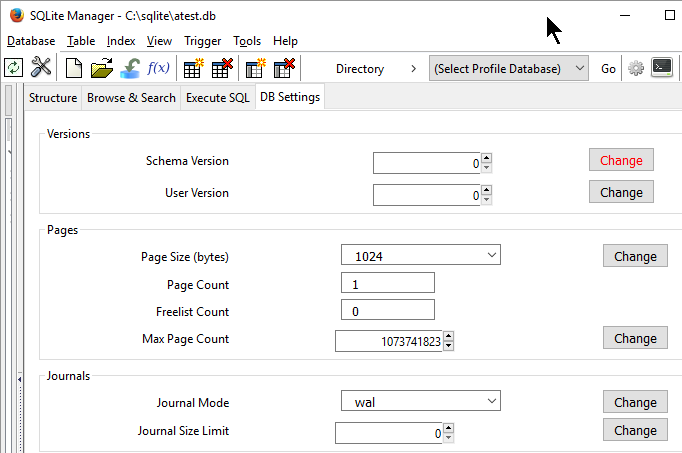Click the left sidebar collapse arrow handle
The width and height of the screenshot is (682, 453).
click(x=20, y=379)
